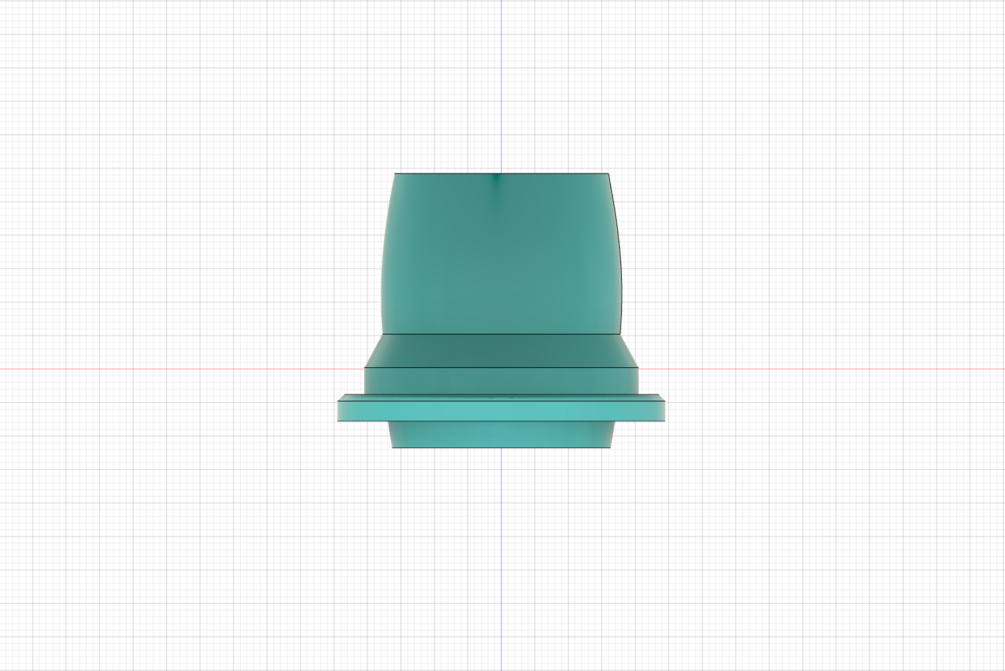Image resolution: width=1005 pixels, height=671 pixels.
Task: Click the blue vertical axis below the model
Action: [501, 559]
